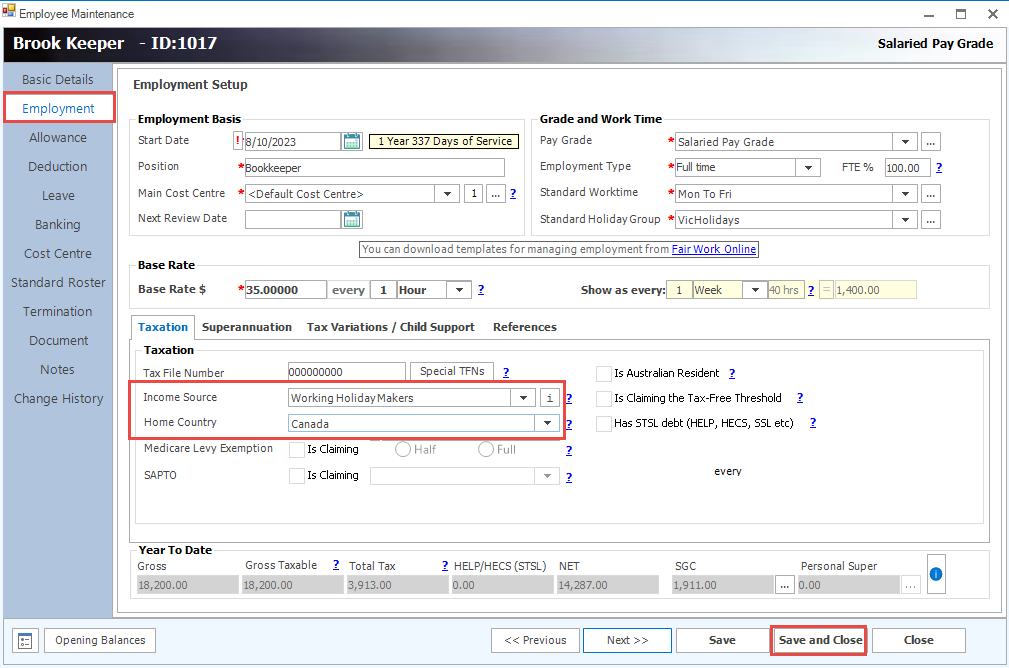Expand the Base Rate Hour period dropdown
This screenshot has height=668, width=1009.
point(459,290)
